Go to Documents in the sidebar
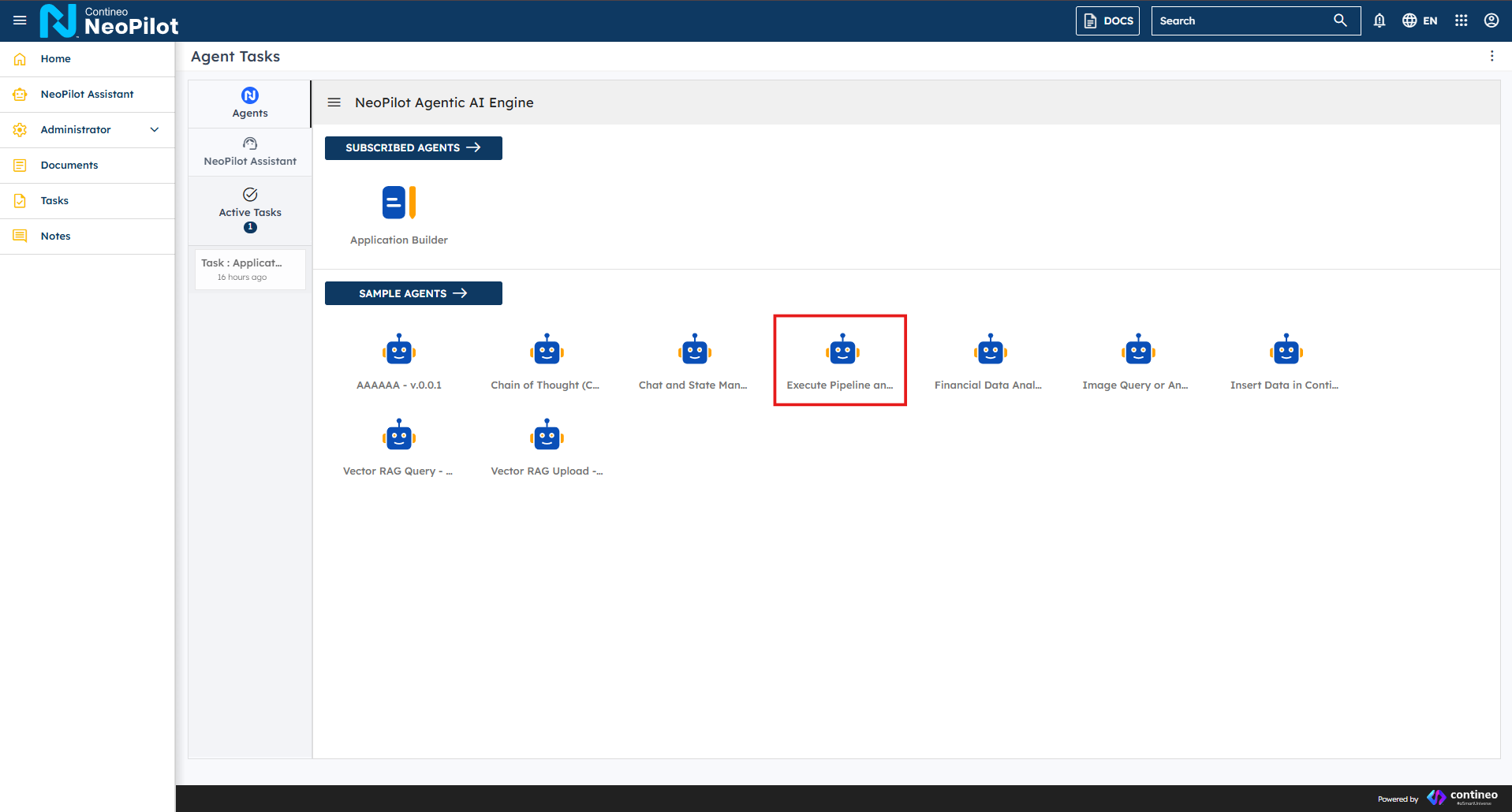 [69, 165]
